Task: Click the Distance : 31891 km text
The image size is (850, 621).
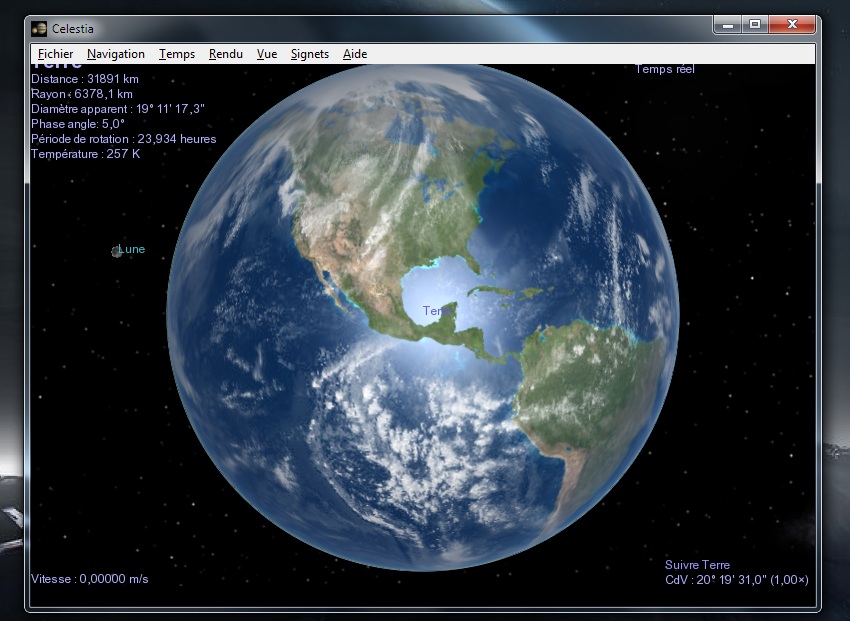Action: click(x=85, y=79)
